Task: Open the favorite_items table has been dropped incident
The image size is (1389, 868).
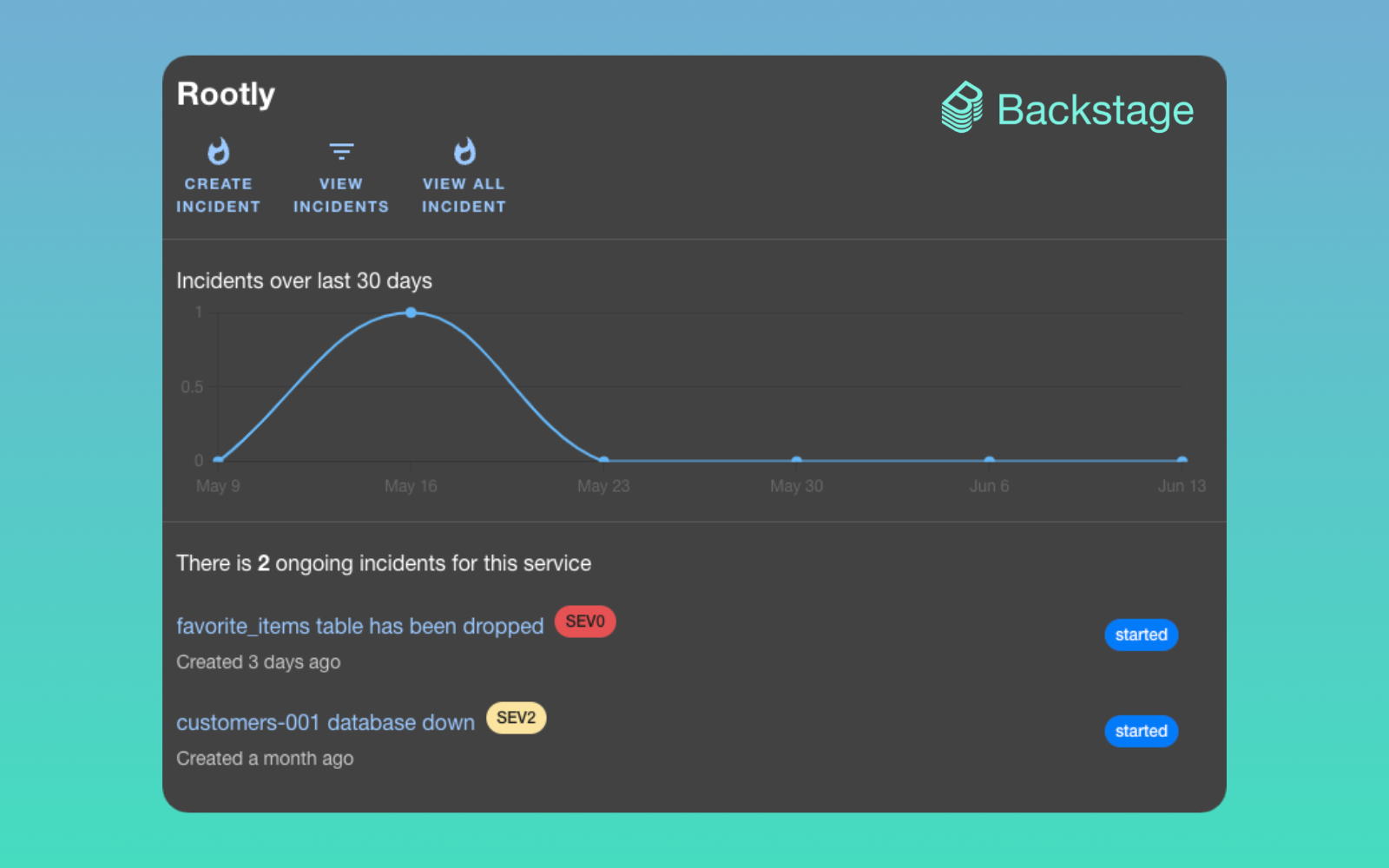Action: (359, 626)
